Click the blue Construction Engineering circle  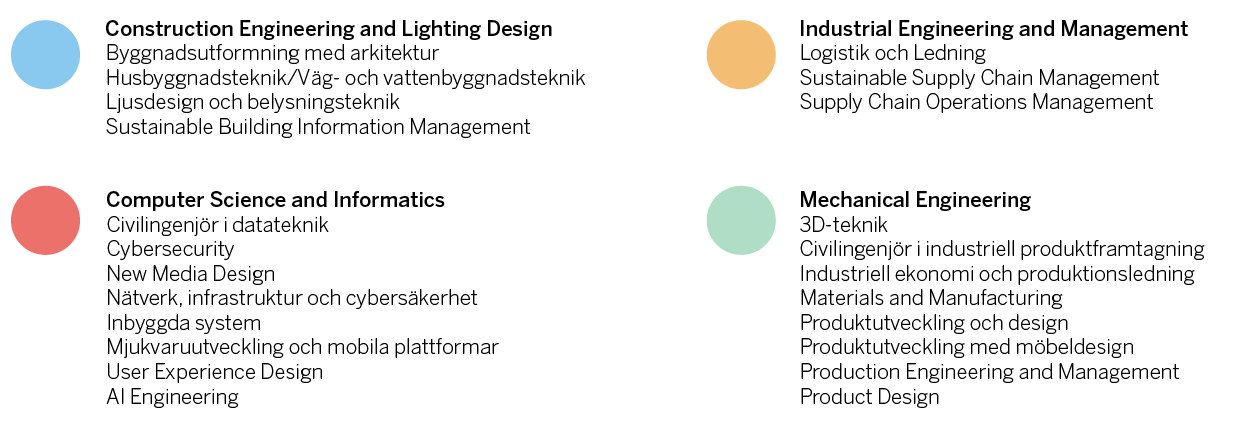click(x=45, y=55)
